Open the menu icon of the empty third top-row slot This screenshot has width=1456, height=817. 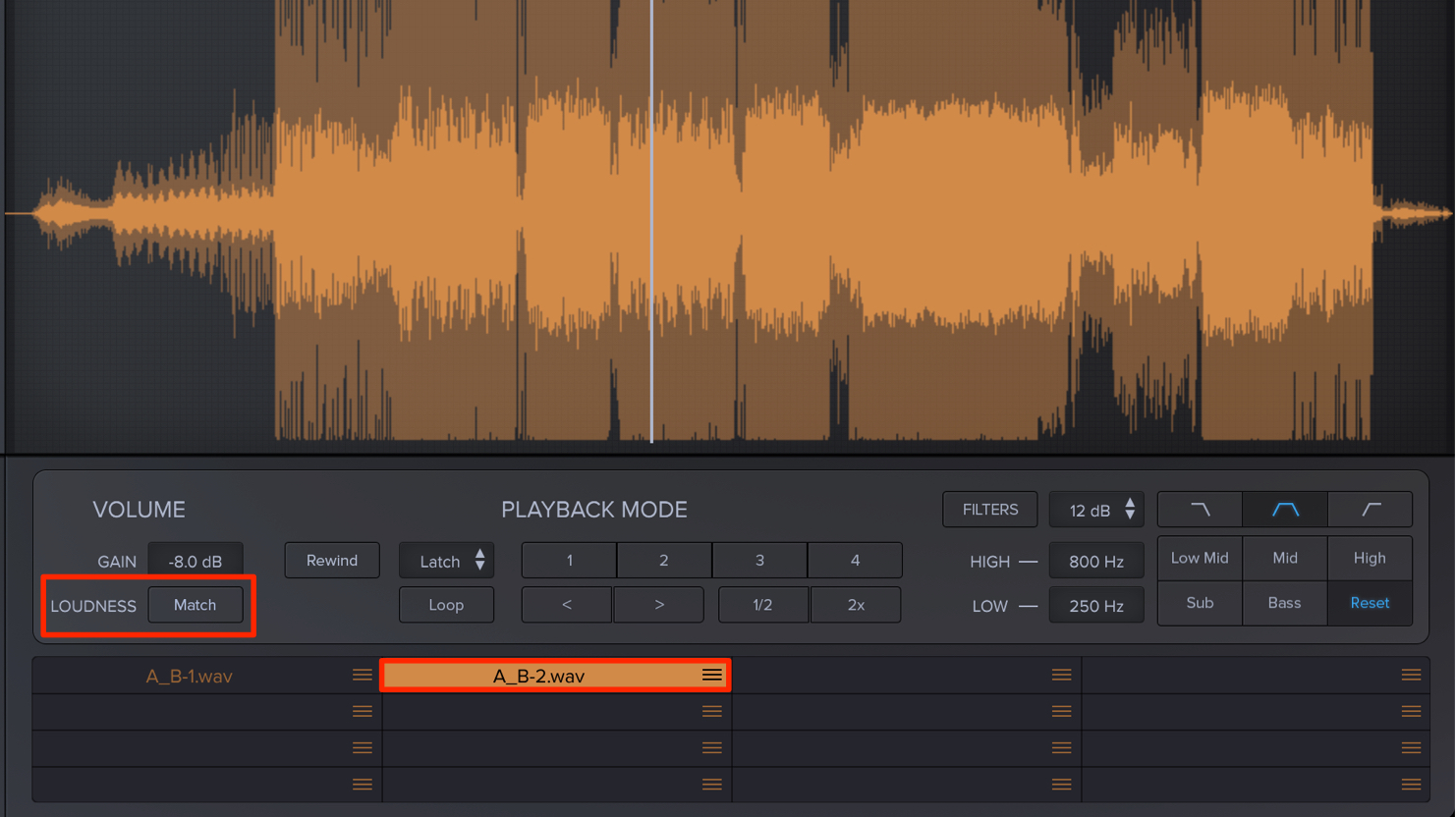[x=1062, y=676]
